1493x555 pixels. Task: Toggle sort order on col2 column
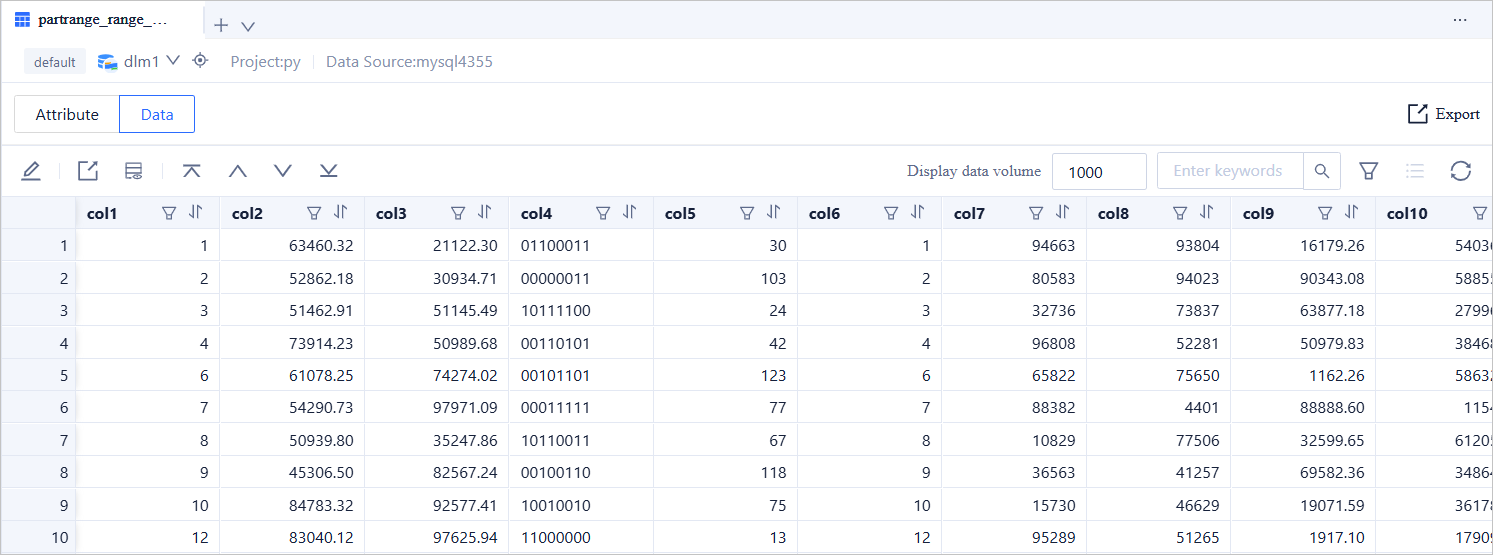[341, 213]
